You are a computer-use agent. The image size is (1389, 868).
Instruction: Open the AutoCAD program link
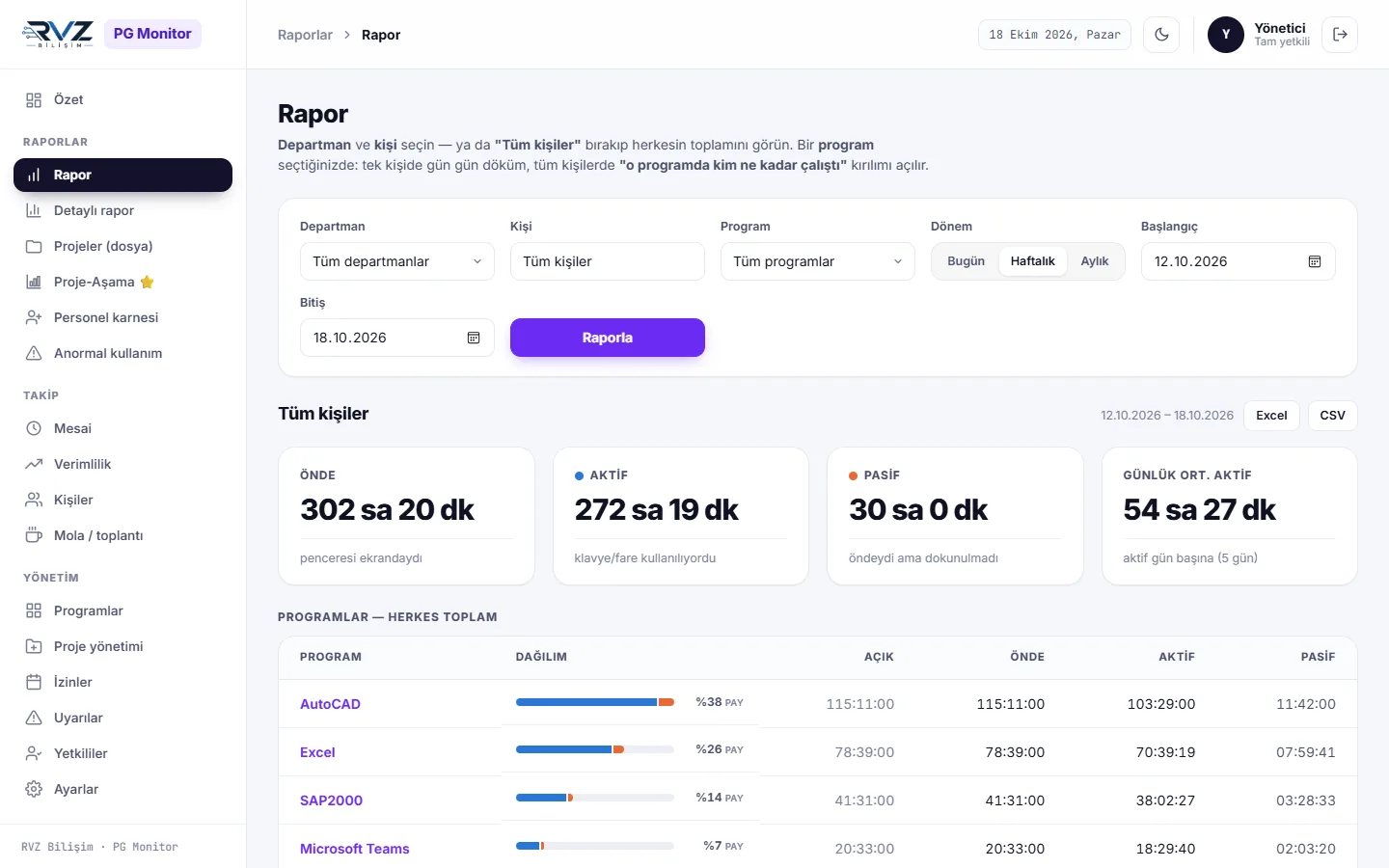pos(330,704)
